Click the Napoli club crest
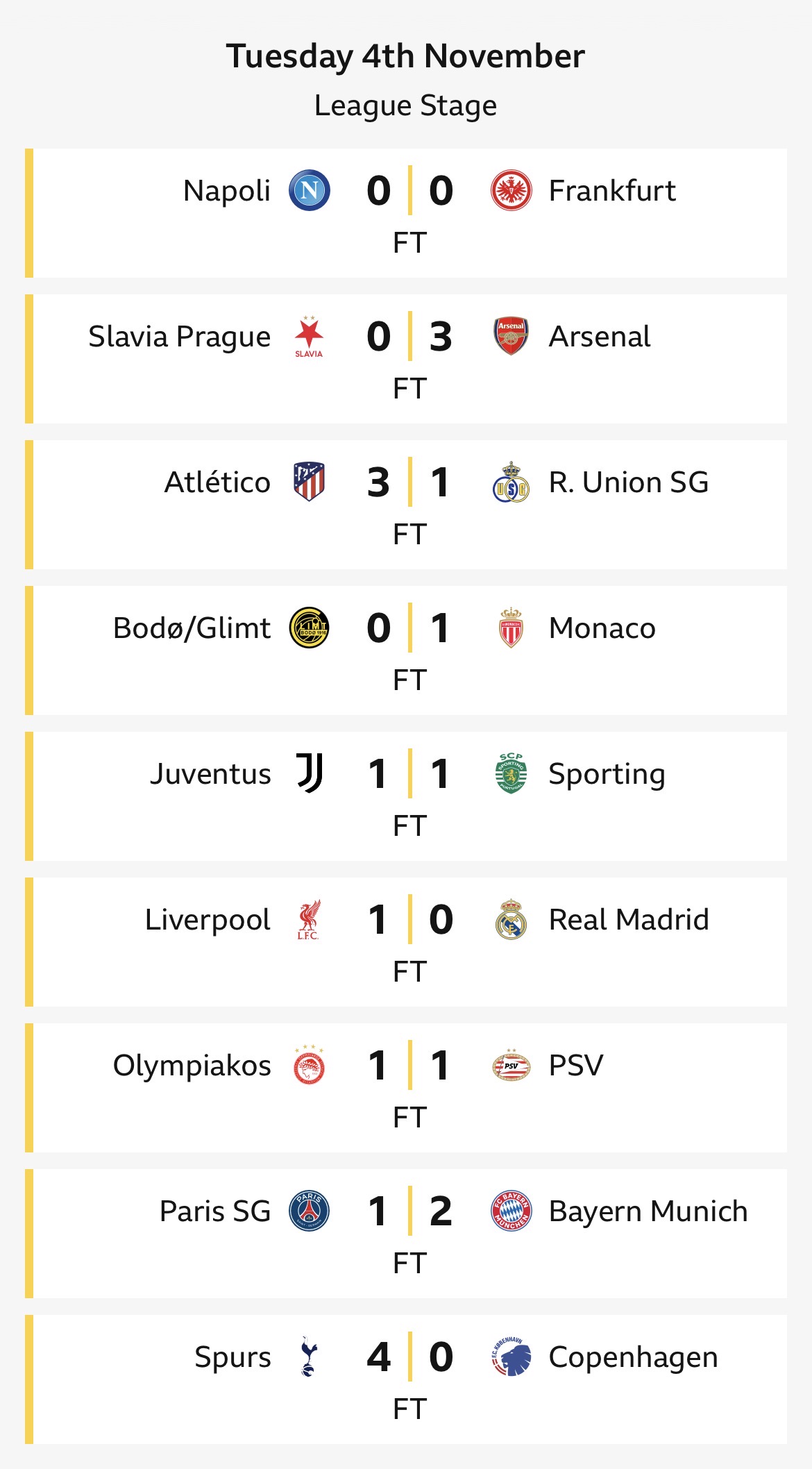 (x=309, y=191)
